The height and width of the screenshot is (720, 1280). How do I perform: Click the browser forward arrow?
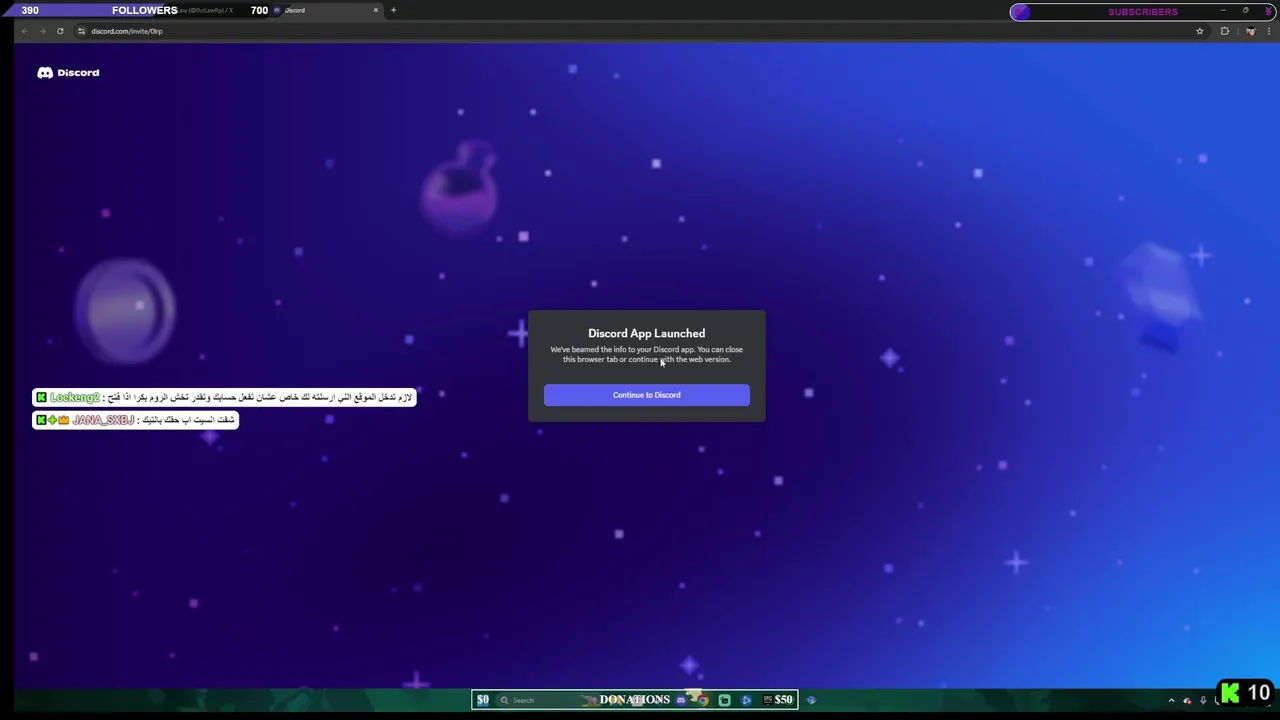42,31
